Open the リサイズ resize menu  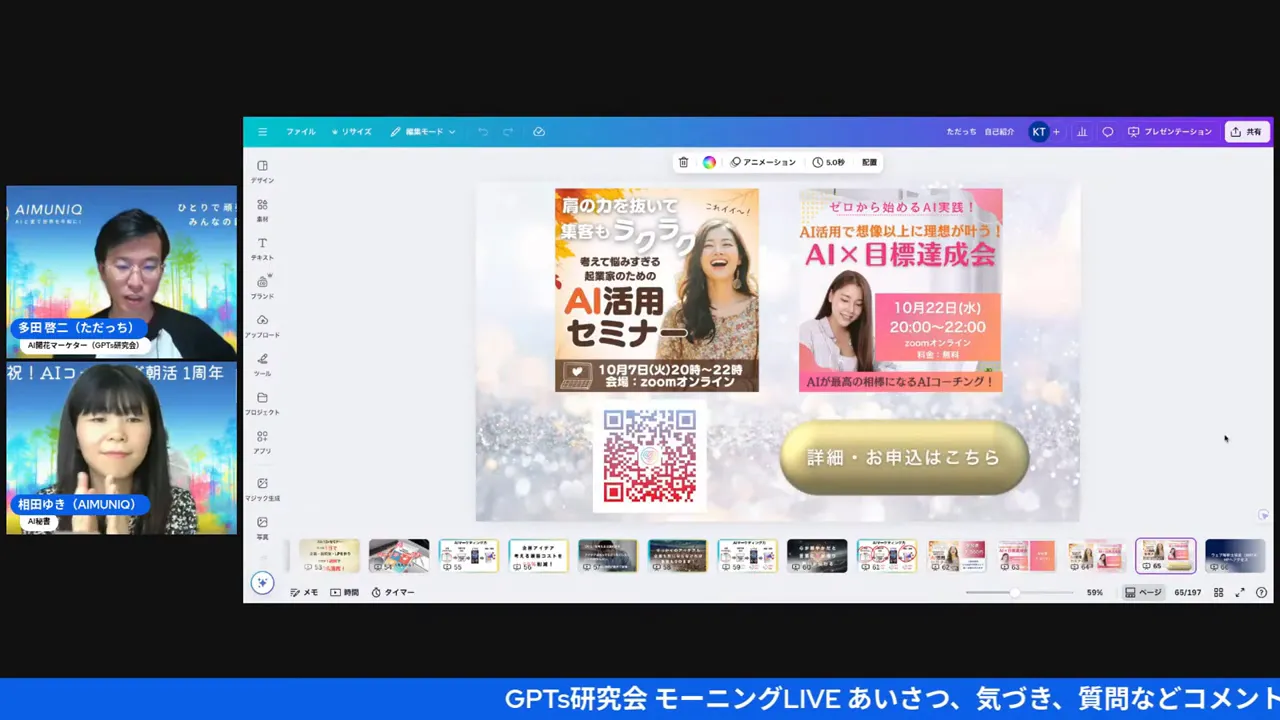[351, 132]
